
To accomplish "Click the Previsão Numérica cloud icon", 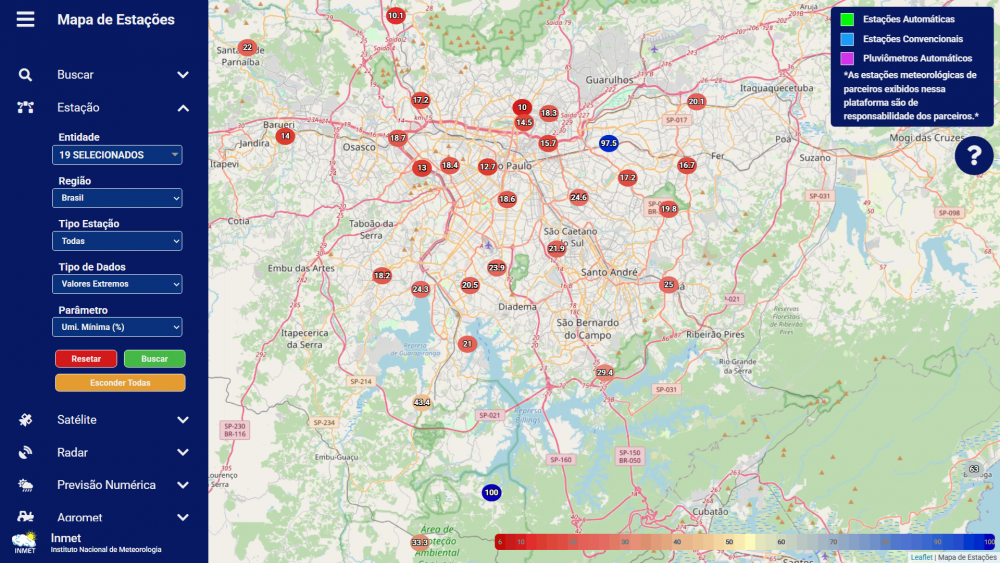I will pos(25,485).
